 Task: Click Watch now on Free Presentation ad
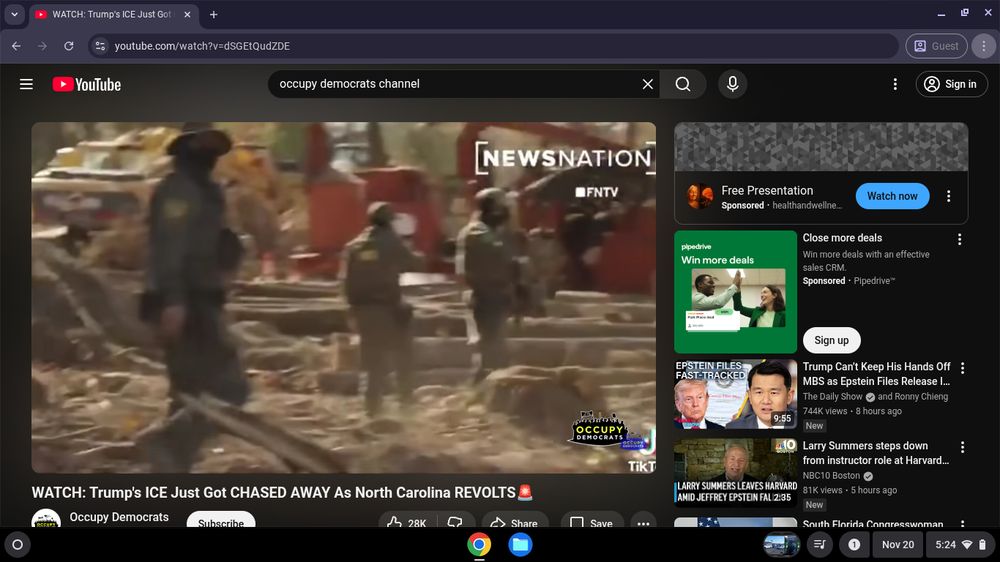[892, 196]
